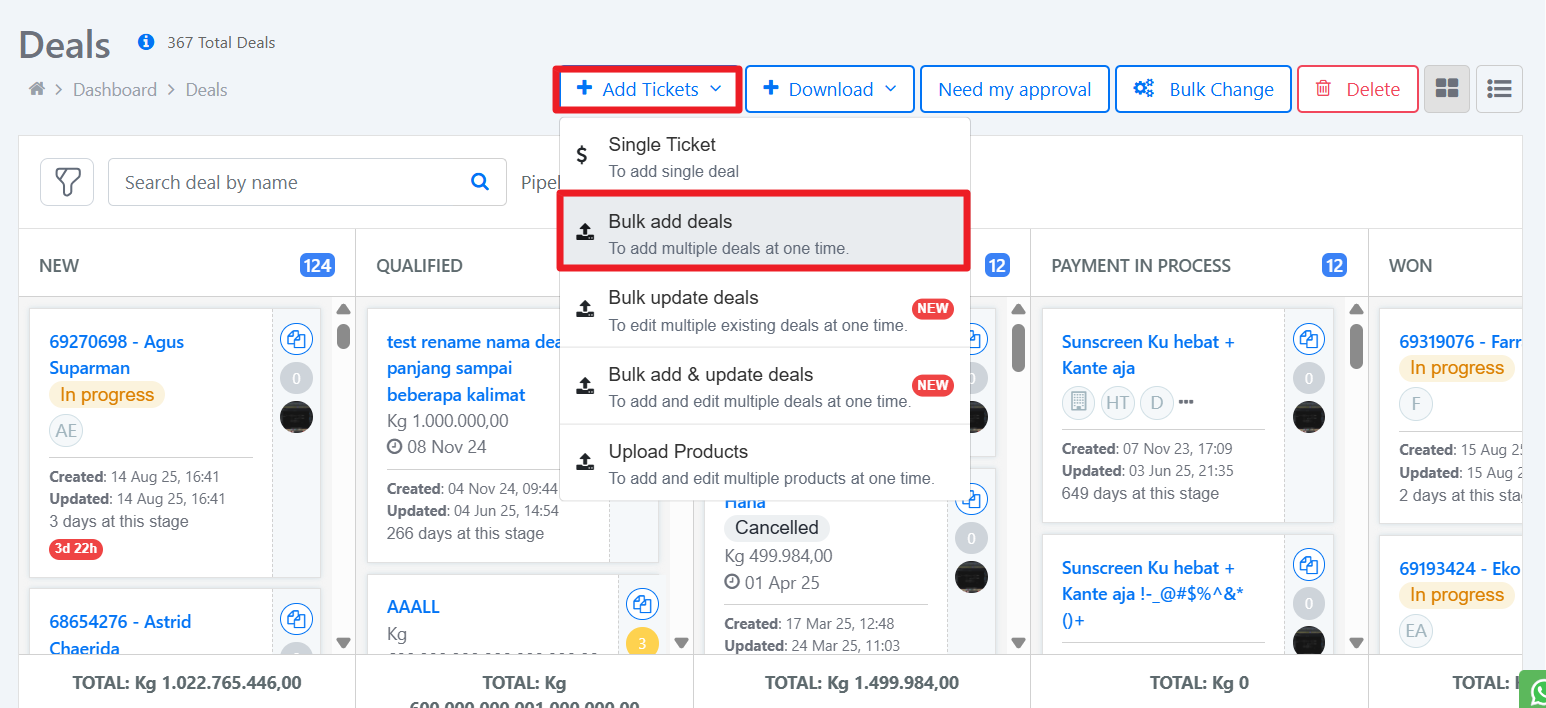Click the home breadcrumb icon
This screenshot has height=708, width=1546.
pos(37,89)
